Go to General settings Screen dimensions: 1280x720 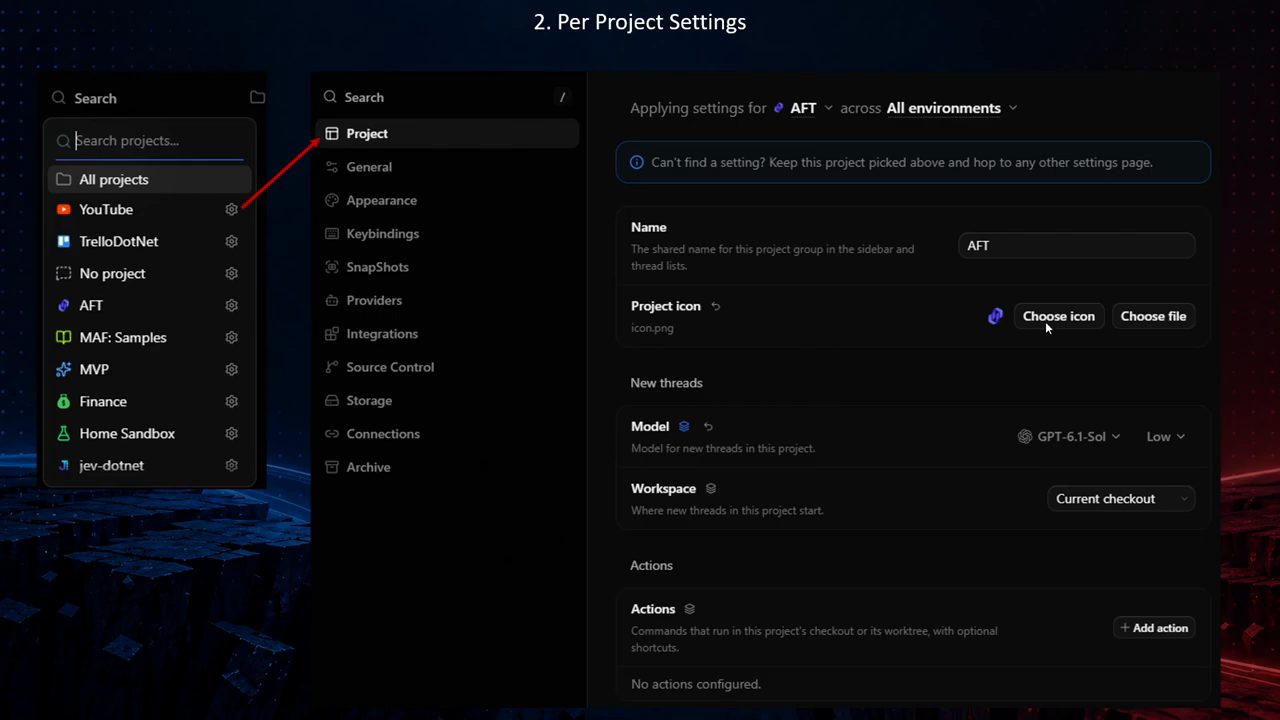[x=447, y=167]
